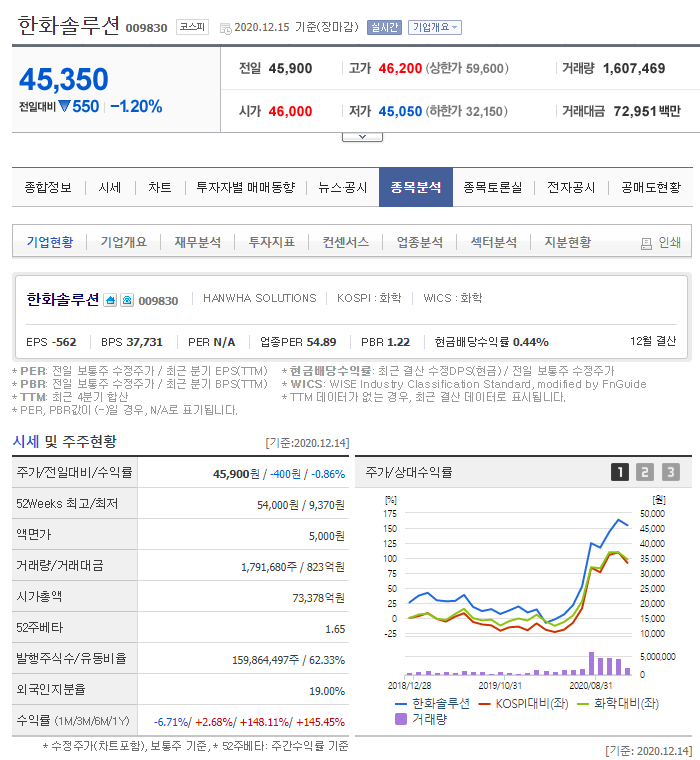Click the current price 45,350
The image size is (700, 760).
[x=64, y=79]
